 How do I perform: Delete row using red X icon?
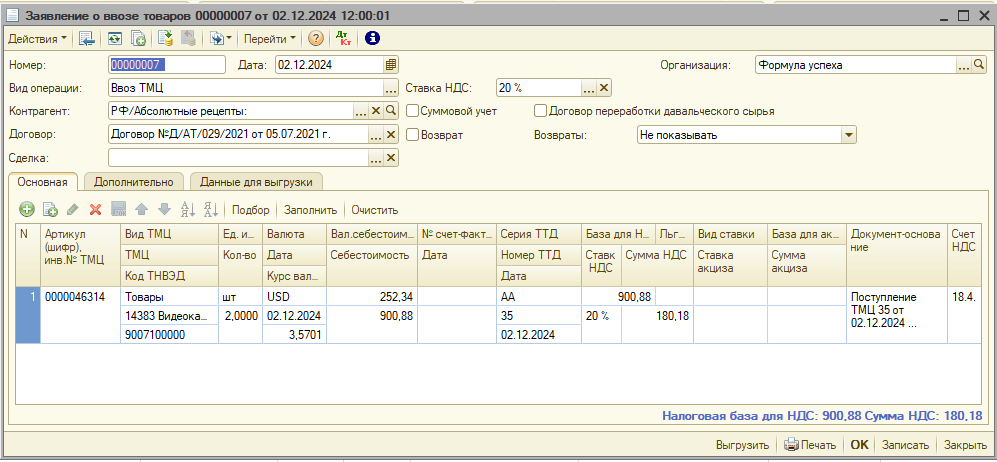coord(96,210)
